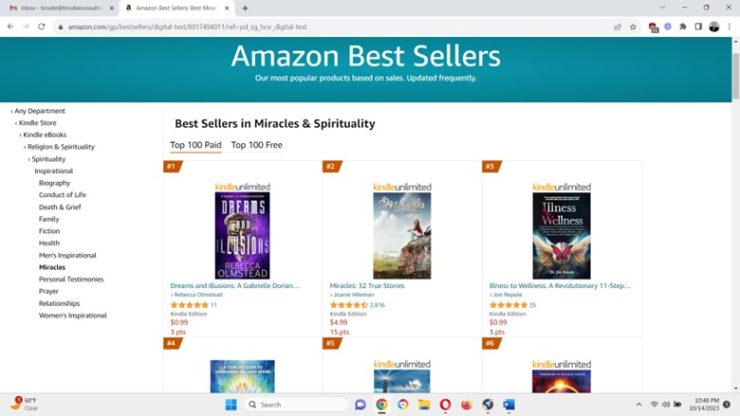Open the Miracles: 32 True Stories link

coord(367,286)
